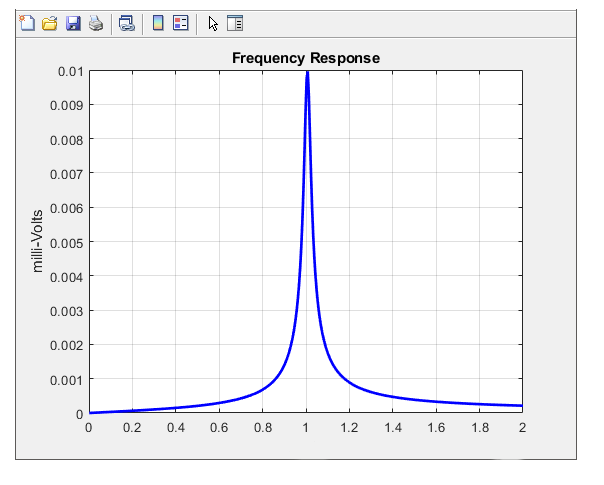Click y-axis tick label 0.009
The width and height of the screenshot is (604, 485).
pyautogui.click(x=67, y=106)
